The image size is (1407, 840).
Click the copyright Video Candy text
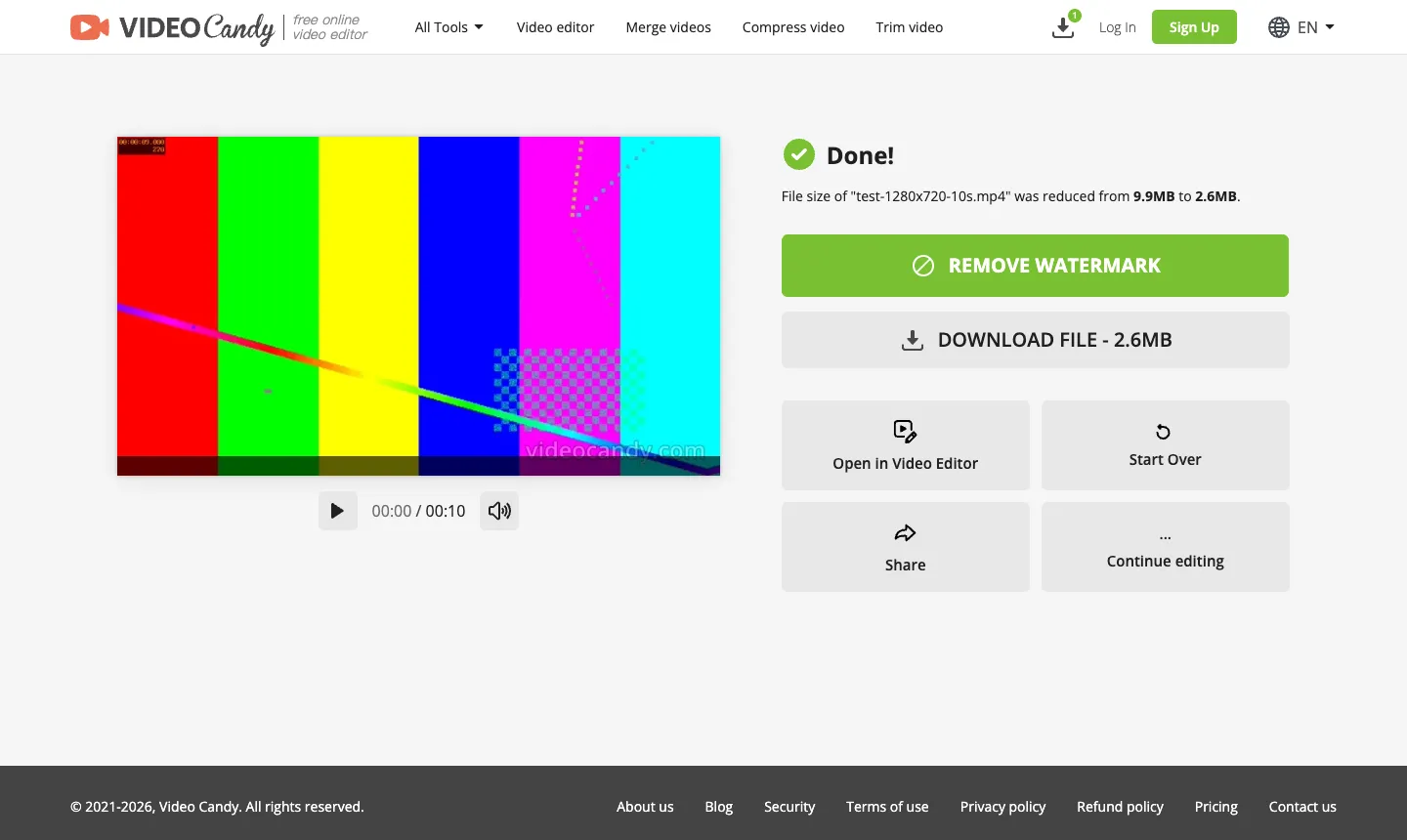point(217,807)
